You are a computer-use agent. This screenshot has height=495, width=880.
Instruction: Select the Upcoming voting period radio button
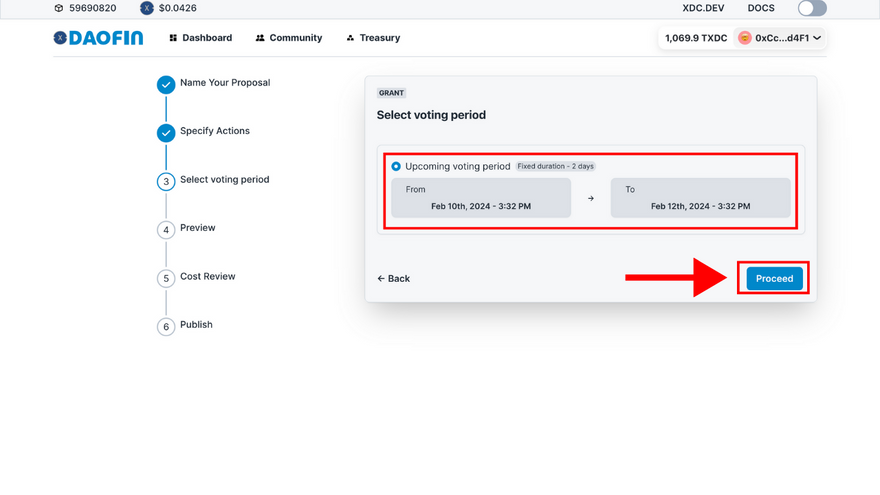397,167
